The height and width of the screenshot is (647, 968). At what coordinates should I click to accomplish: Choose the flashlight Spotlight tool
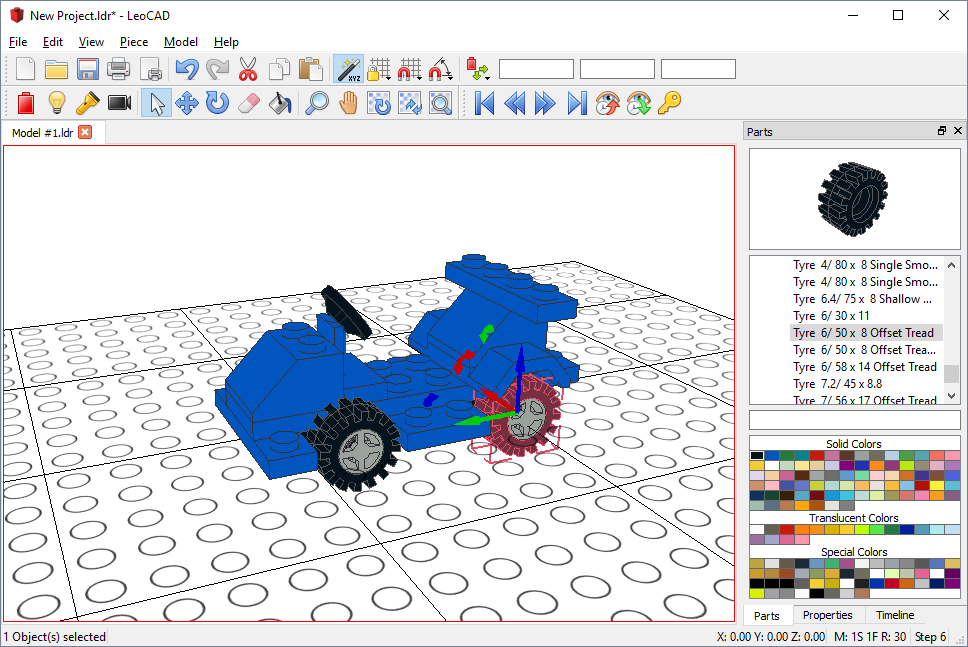coord(88,103)
